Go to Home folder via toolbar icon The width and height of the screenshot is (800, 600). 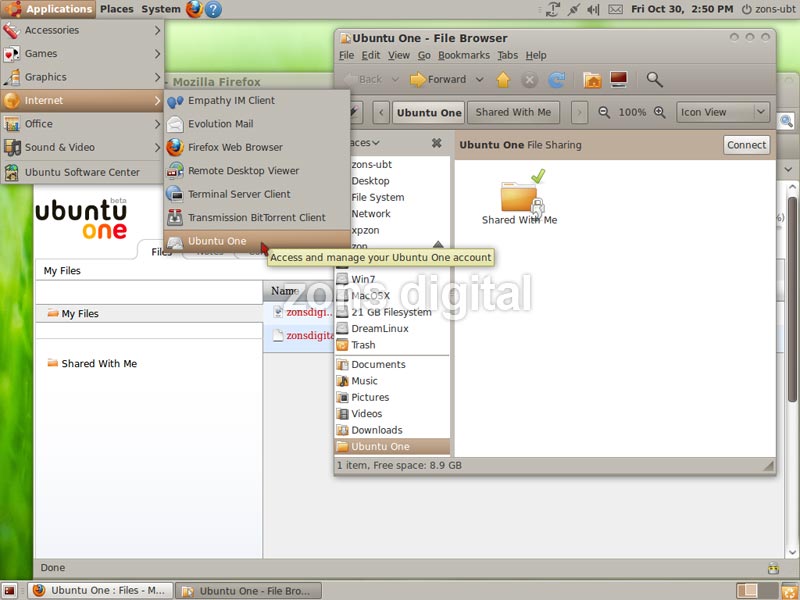click(x=592, y=80)
